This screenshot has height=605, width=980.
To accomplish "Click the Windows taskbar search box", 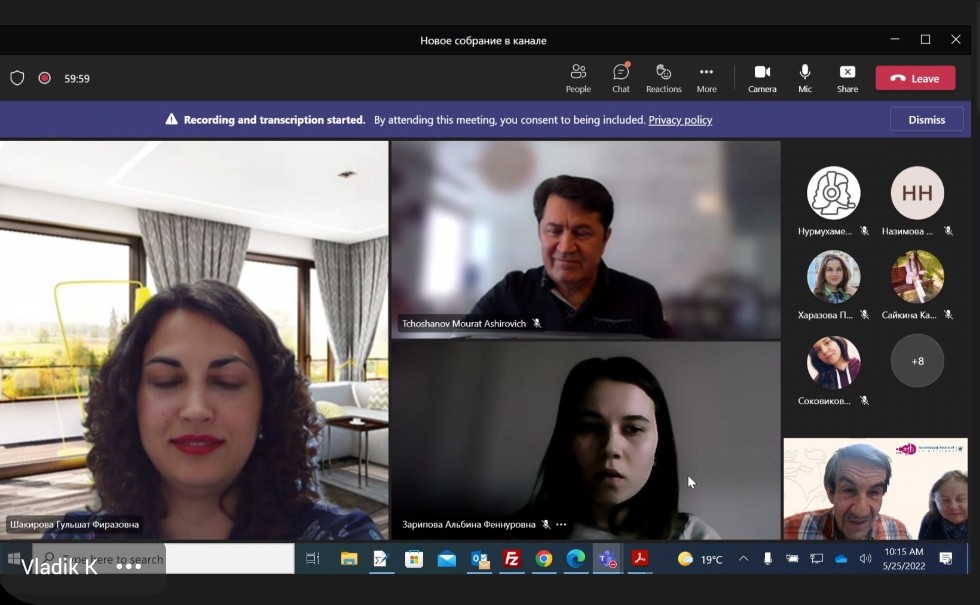I will (x=165, y=559).
